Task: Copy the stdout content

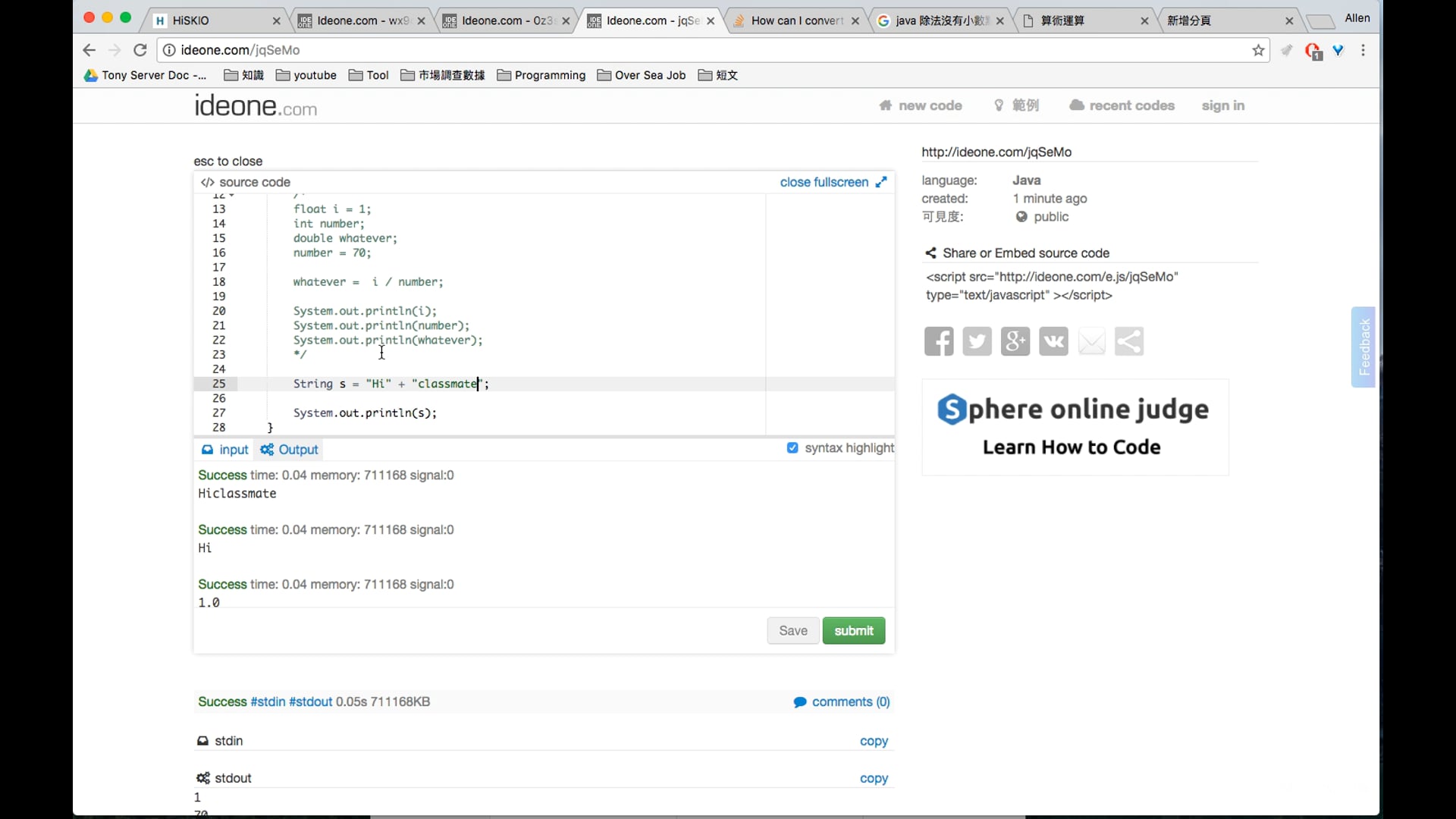Action: pos(874,778)
